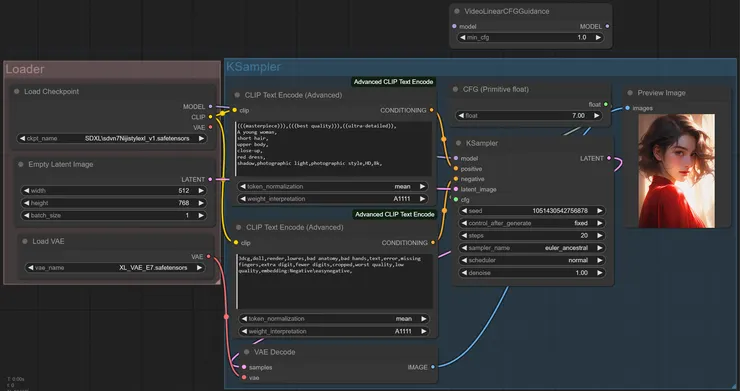Open the vae_name dropdown in Load VAE
This screenshot has width=740, height=391.
(x=115, y=268)
